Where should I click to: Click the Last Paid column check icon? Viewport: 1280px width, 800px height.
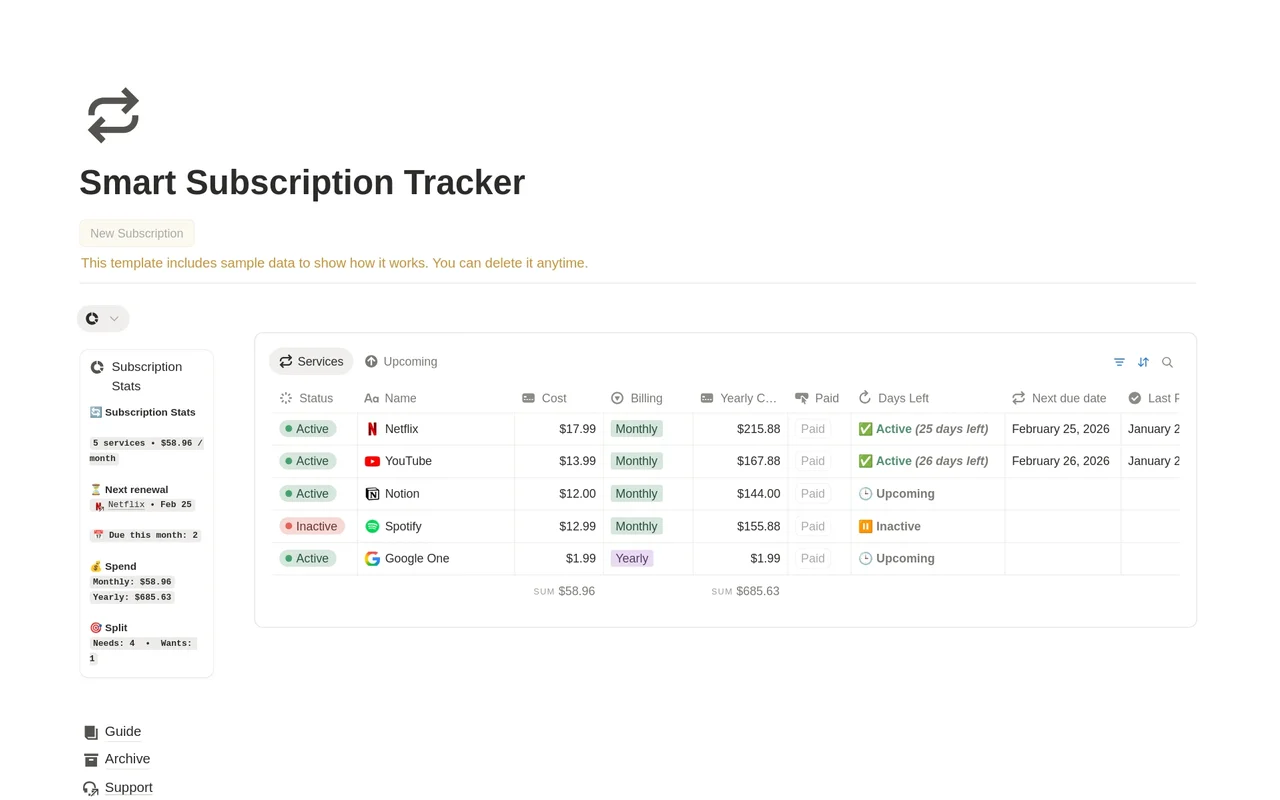tap(1135, 398)
